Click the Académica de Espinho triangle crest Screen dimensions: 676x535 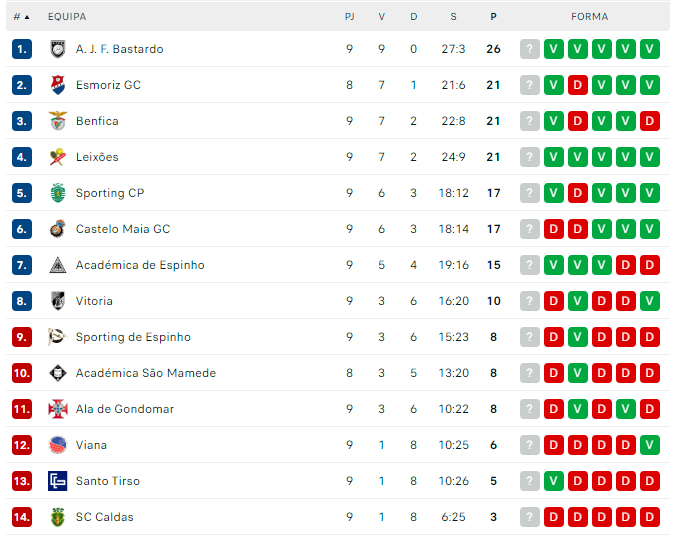(58, 265)
